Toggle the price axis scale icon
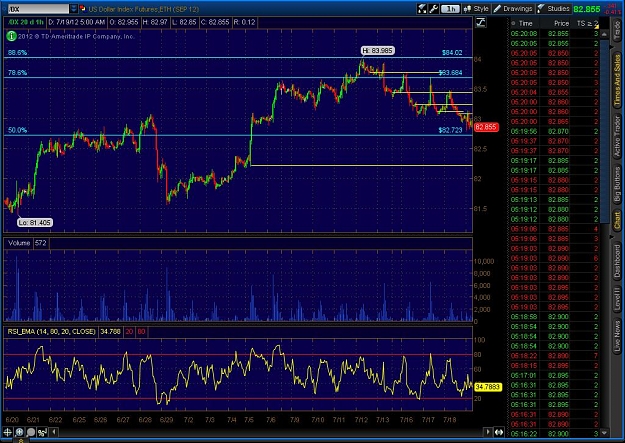Image resolution: width=625 pixels, height=443 pixels. coord(481,22)
